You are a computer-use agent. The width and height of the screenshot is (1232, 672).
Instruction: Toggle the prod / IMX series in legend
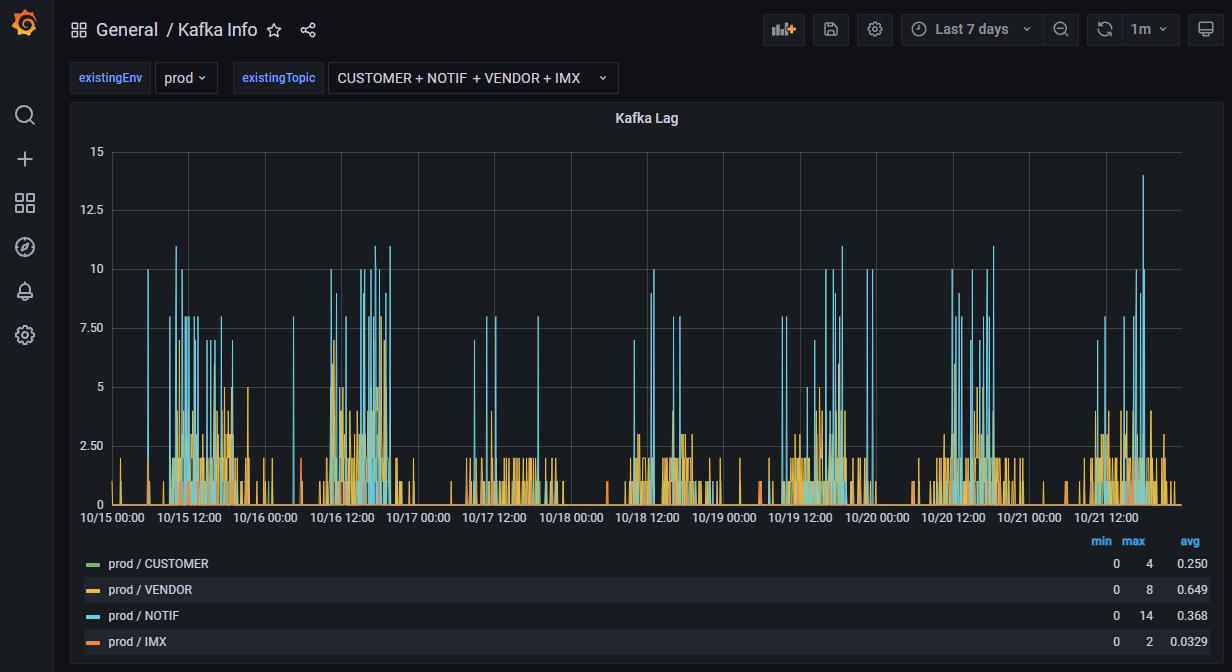click(x=137, y=642)
